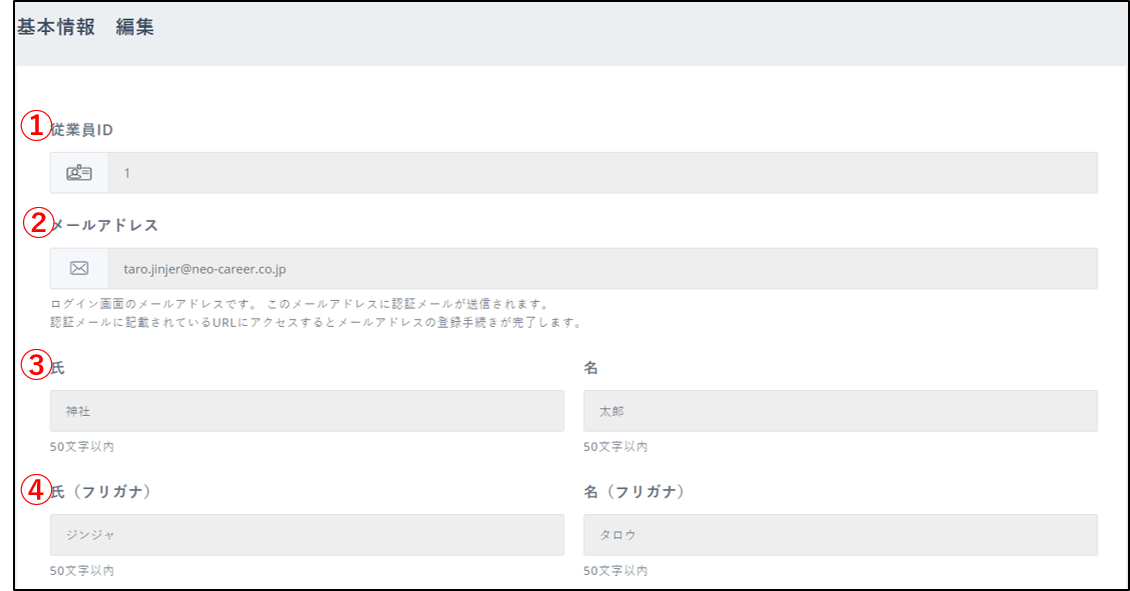This screenshot has height=591, width=1130.
Task: Click the red circled number 1 marker
Action: [x=36, y=126]
